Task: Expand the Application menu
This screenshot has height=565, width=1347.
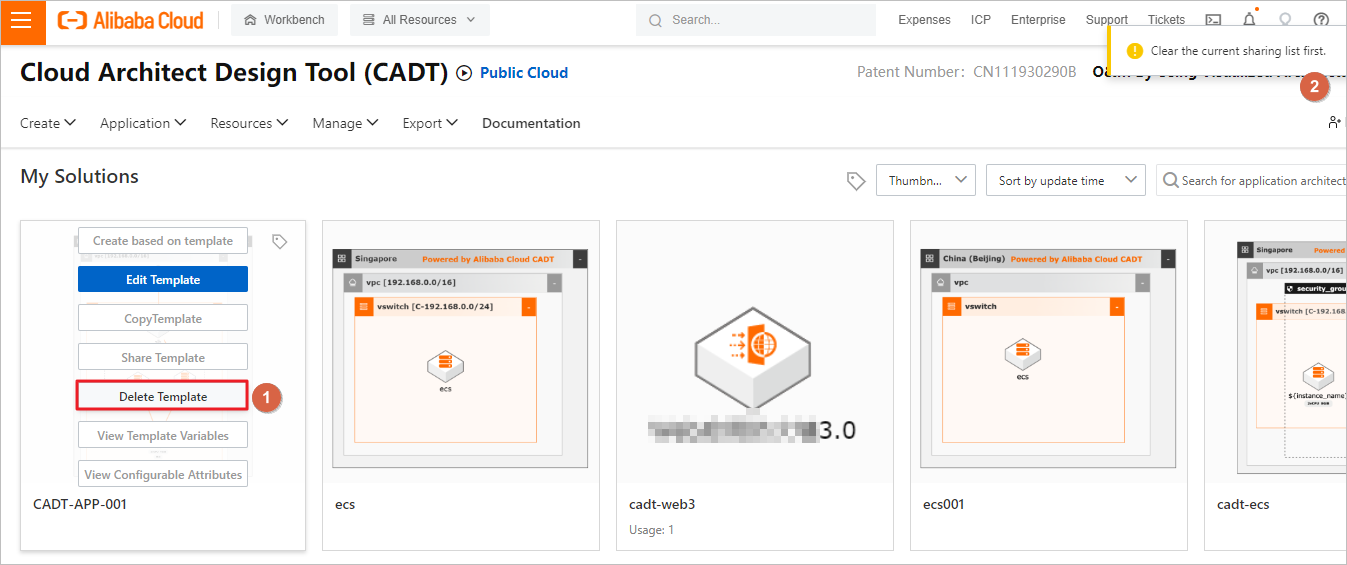Action: (143, 123)
